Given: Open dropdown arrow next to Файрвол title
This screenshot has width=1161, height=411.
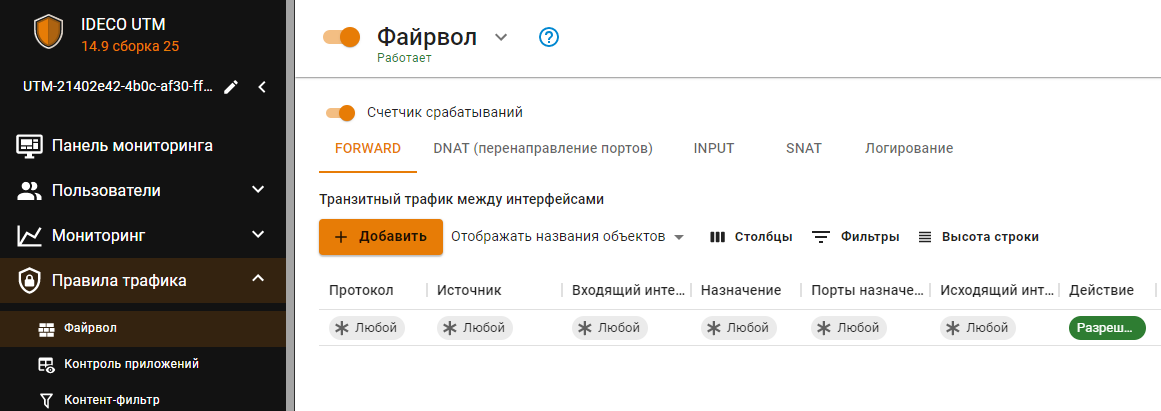Looking at the screenshot, I should coord(501,37).
